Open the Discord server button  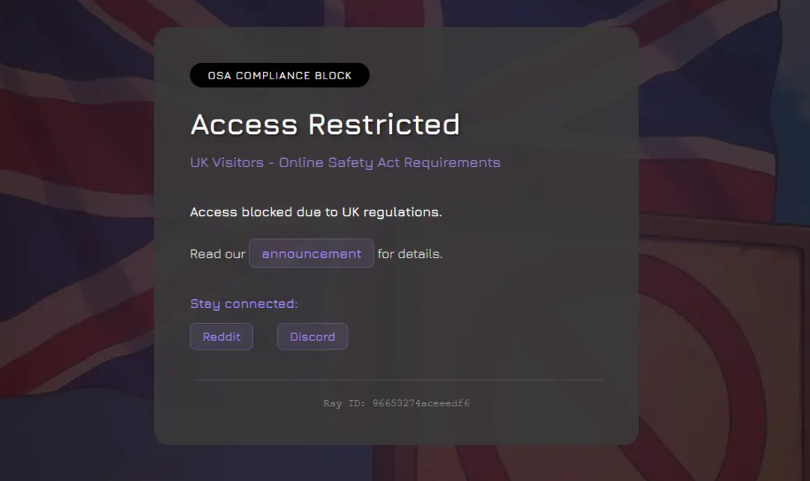[312, 337]
